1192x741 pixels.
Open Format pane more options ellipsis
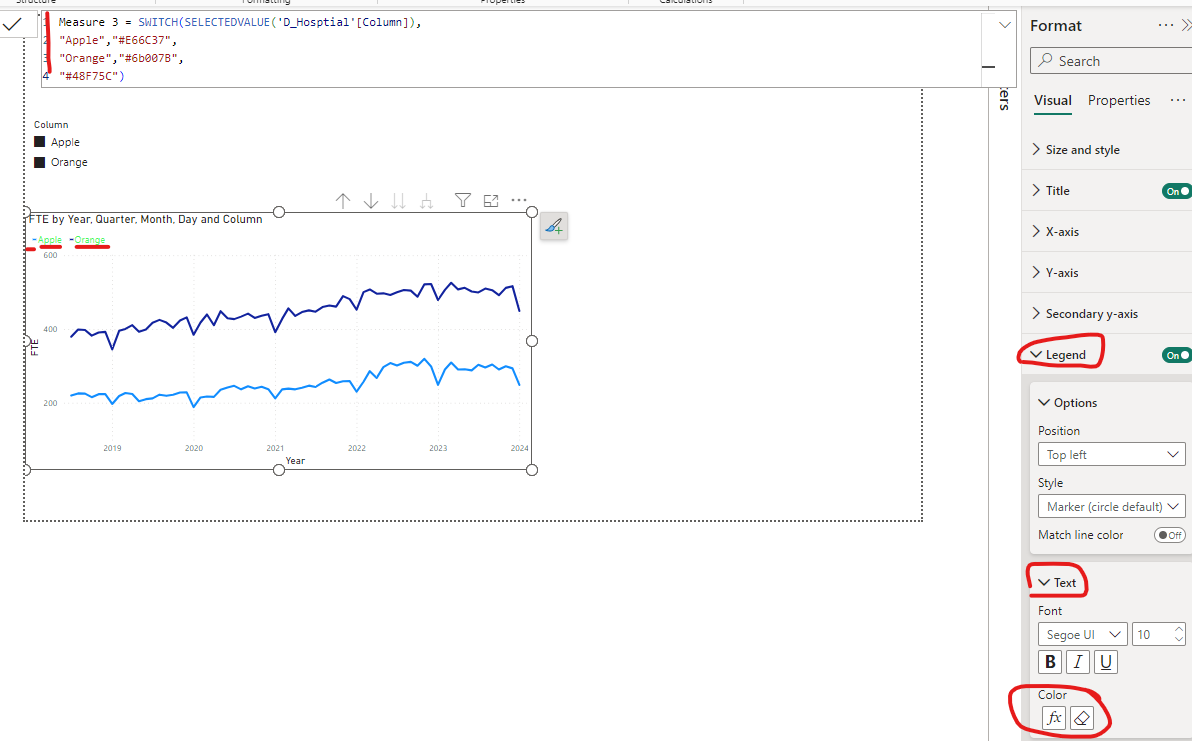1165,26
